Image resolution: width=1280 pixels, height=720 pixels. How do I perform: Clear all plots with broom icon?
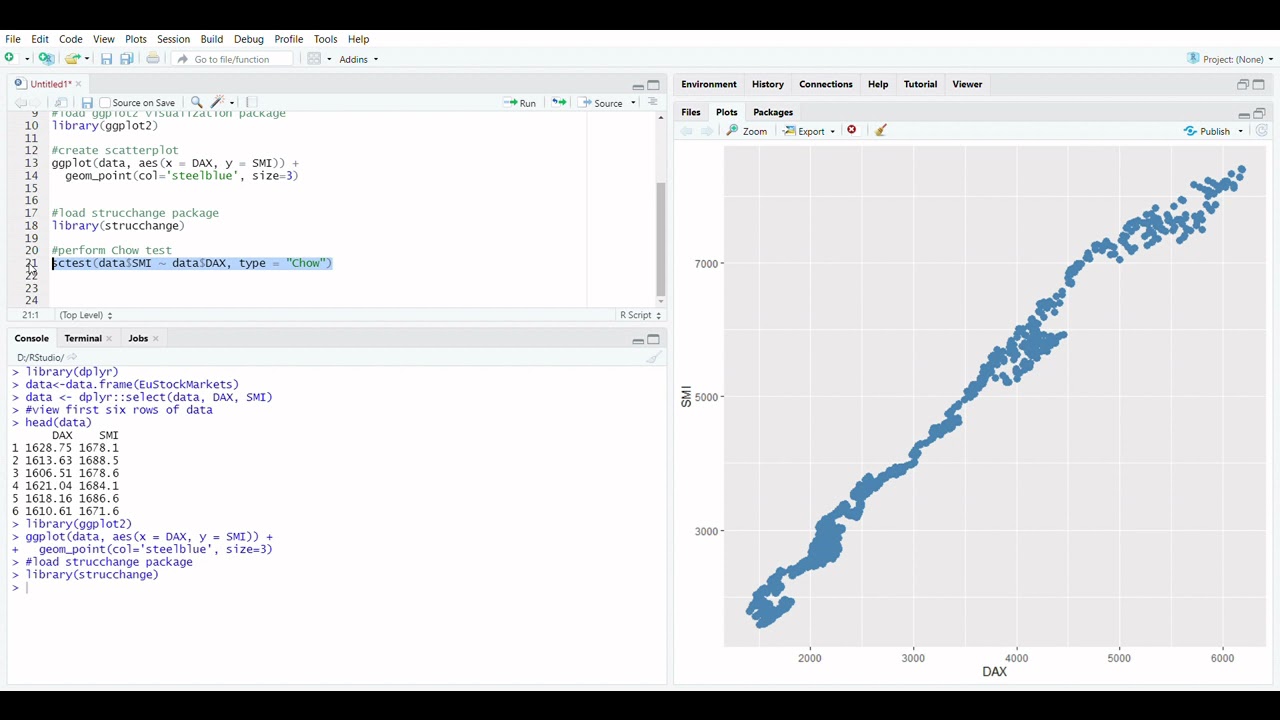[881, 131]
